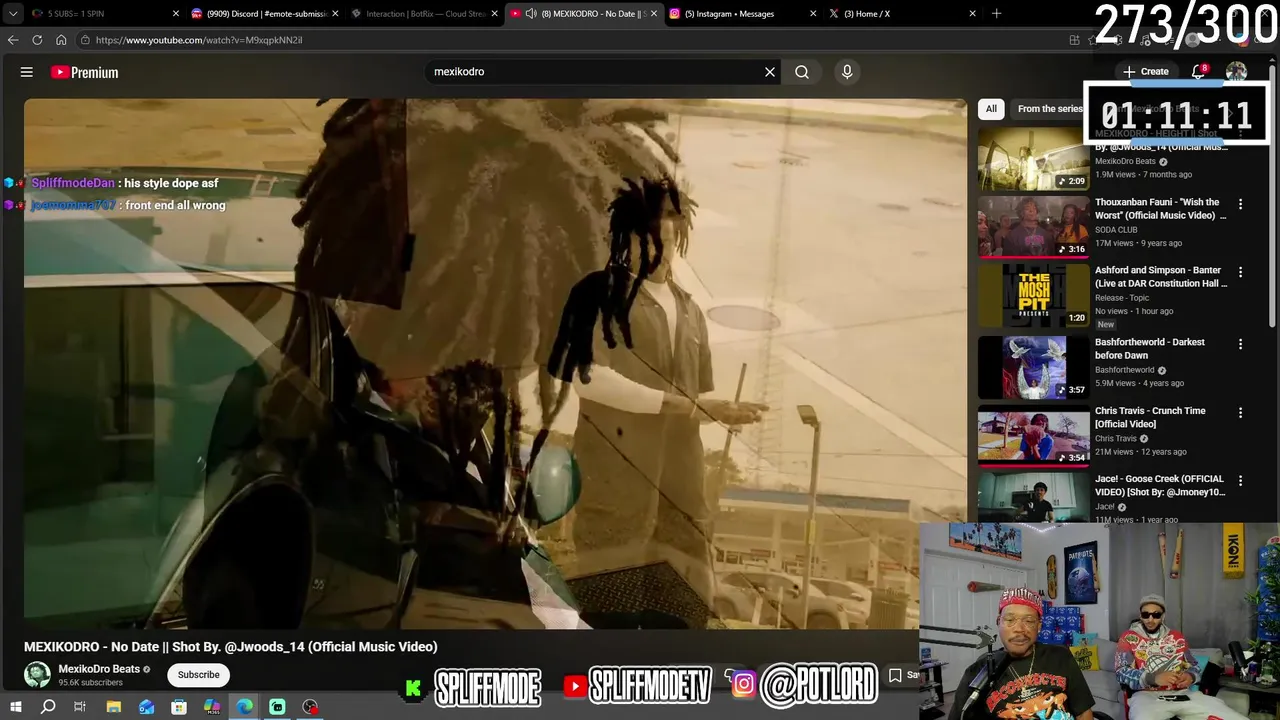The height and width of the screenshot is (720, 1280).
Task: Open options for Thouxanban Fauni video
Action: tap(1241, 204)
